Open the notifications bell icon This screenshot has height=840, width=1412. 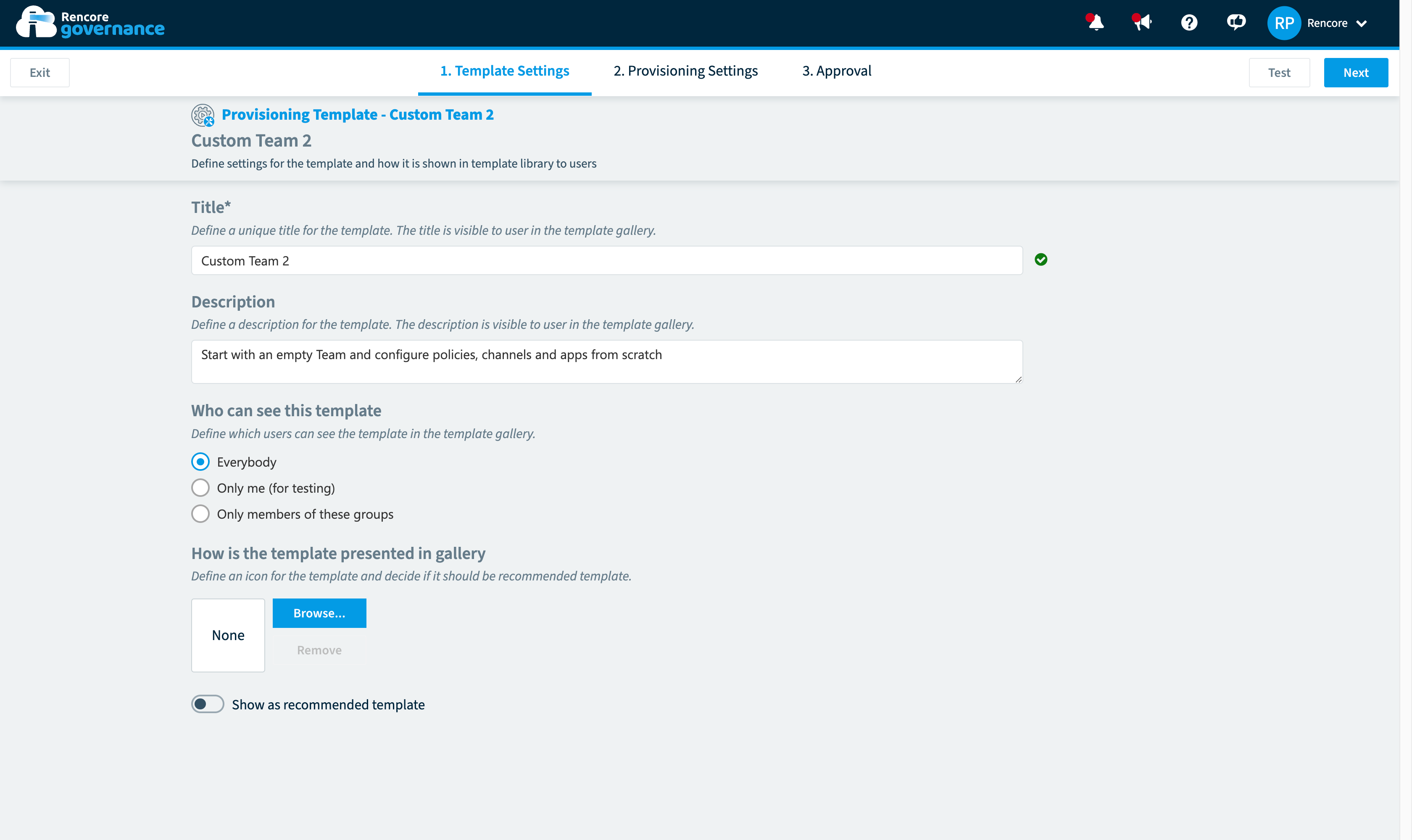(1096, 23)
